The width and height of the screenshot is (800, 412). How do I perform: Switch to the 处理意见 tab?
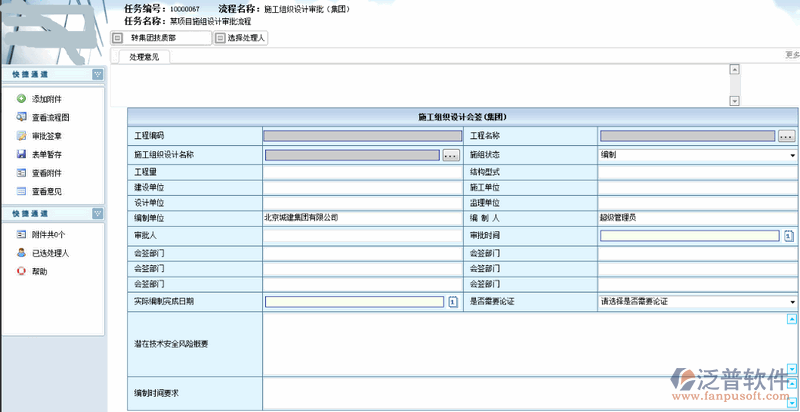click(x=144, y=57)
